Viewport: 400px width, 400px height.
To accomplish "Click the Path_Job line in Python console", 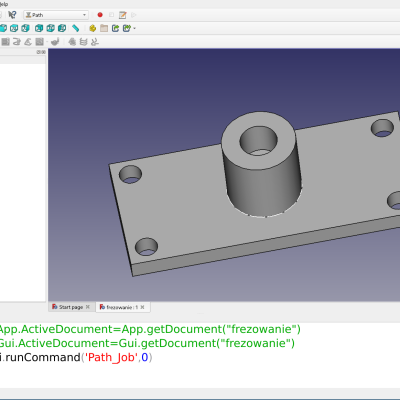I will [x=76, y=357].
